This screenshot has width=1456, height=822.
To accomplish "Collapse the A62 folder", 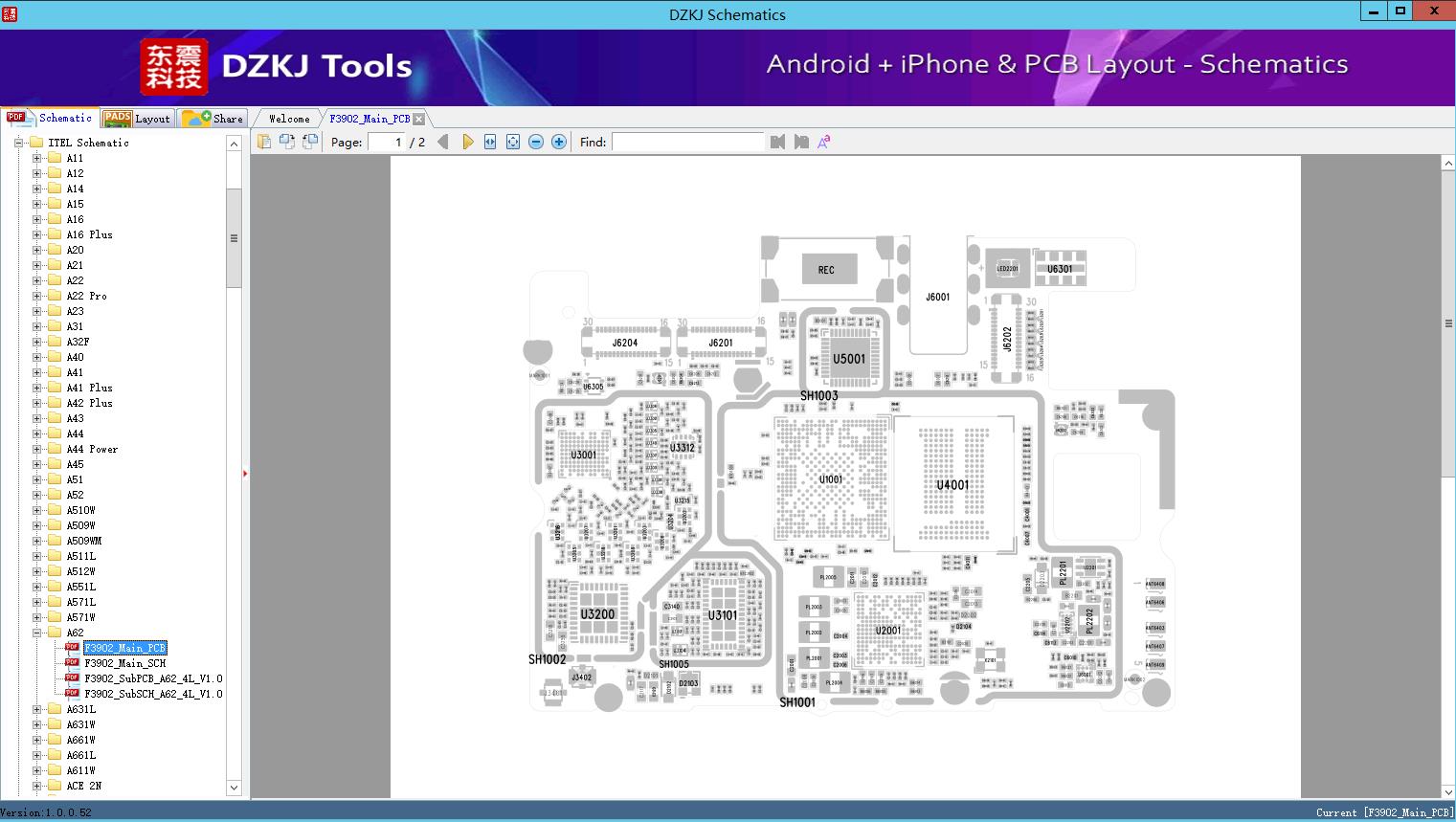I will tap(37, 633).
